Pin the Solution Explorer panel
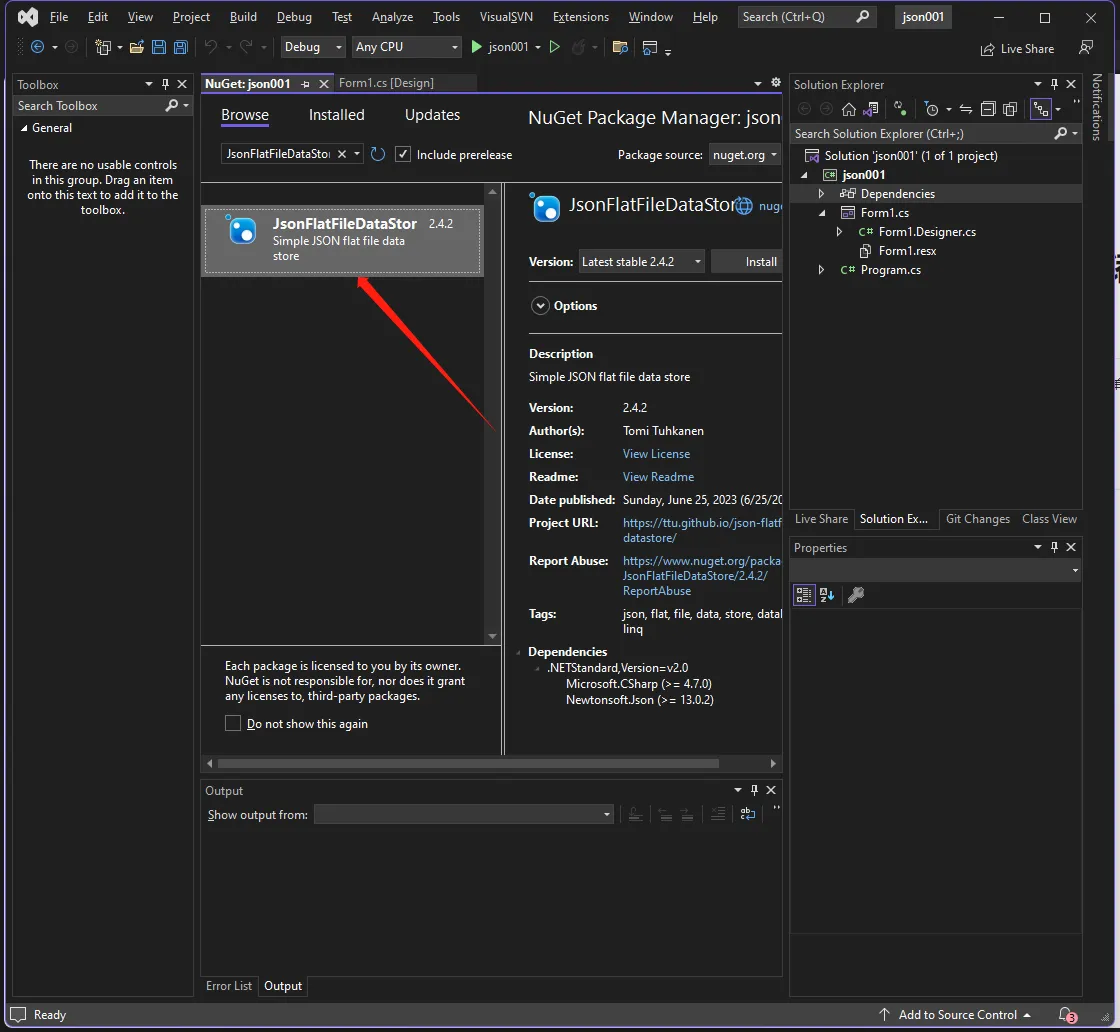 pyautogui.click(x=1054, y=84)
